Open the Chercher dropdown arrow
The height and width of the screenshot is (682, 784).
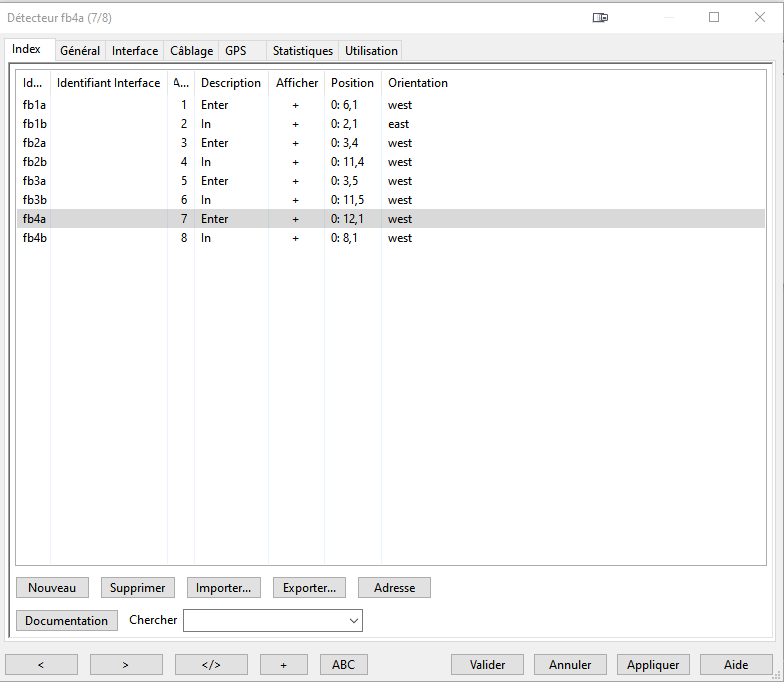[x=353, y=621]
